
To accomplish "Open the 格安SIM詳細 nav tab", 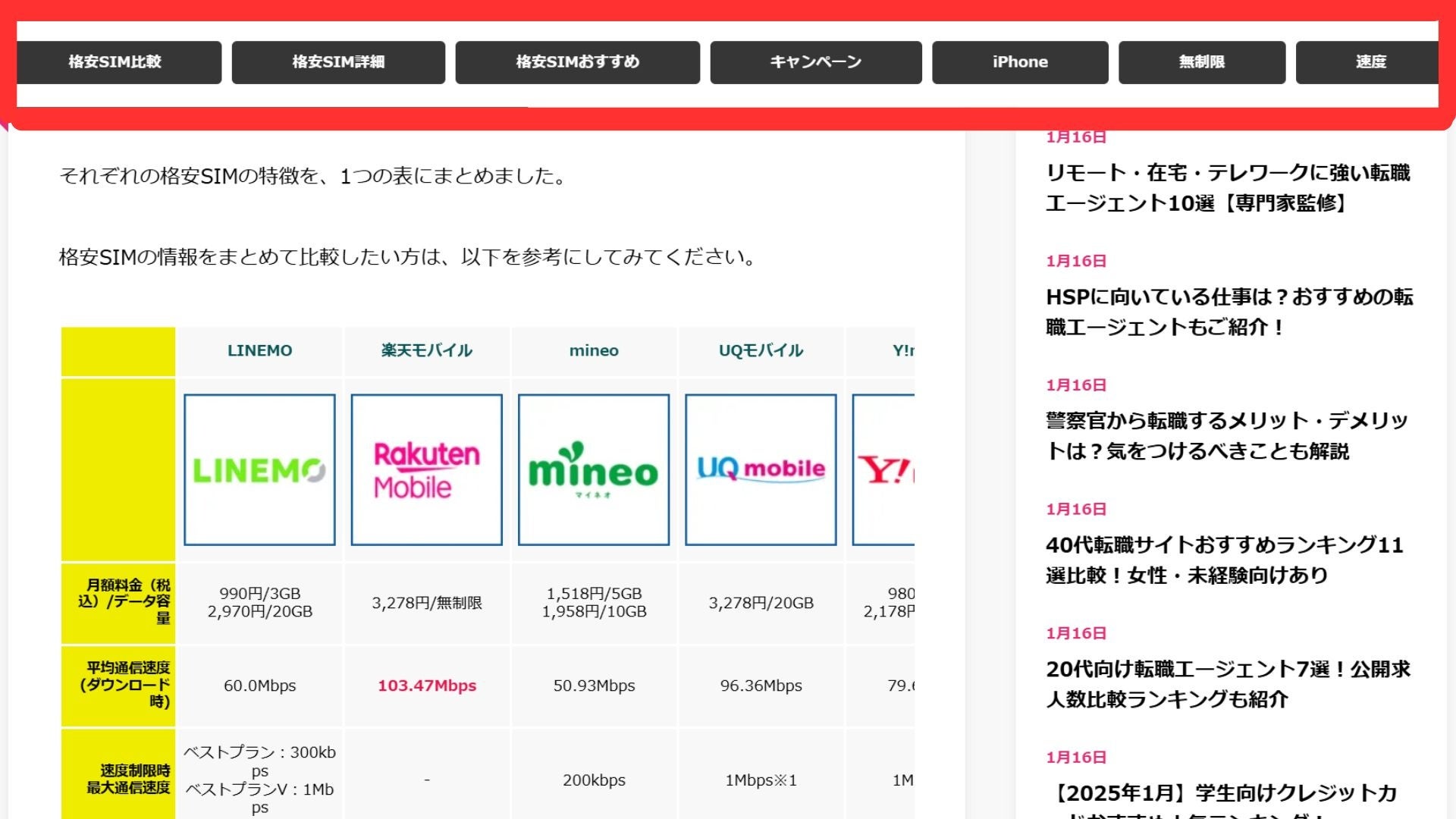I will (x=338, y=62).
